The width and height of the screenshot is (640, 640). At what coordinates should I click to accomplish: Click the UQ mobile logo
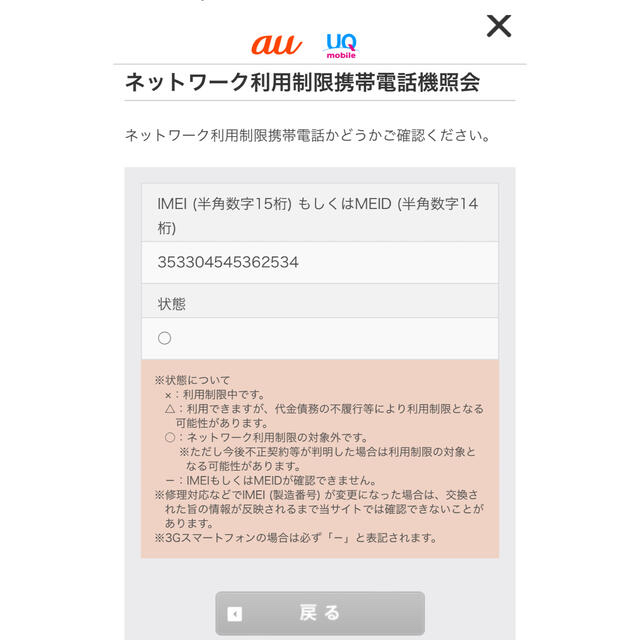pos(341,46)
